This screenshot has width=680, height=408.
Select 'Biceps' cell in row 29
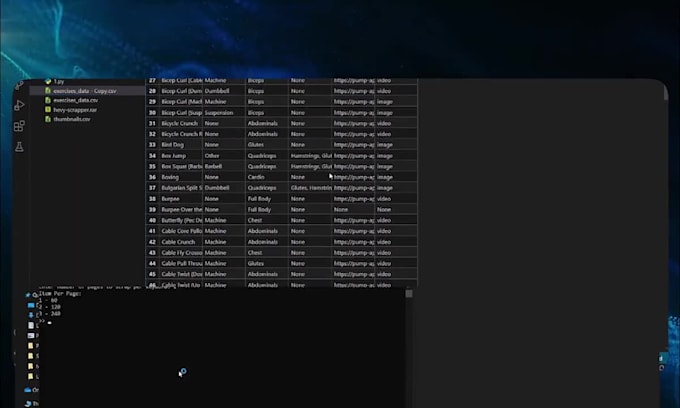click(x=267, y=102)
